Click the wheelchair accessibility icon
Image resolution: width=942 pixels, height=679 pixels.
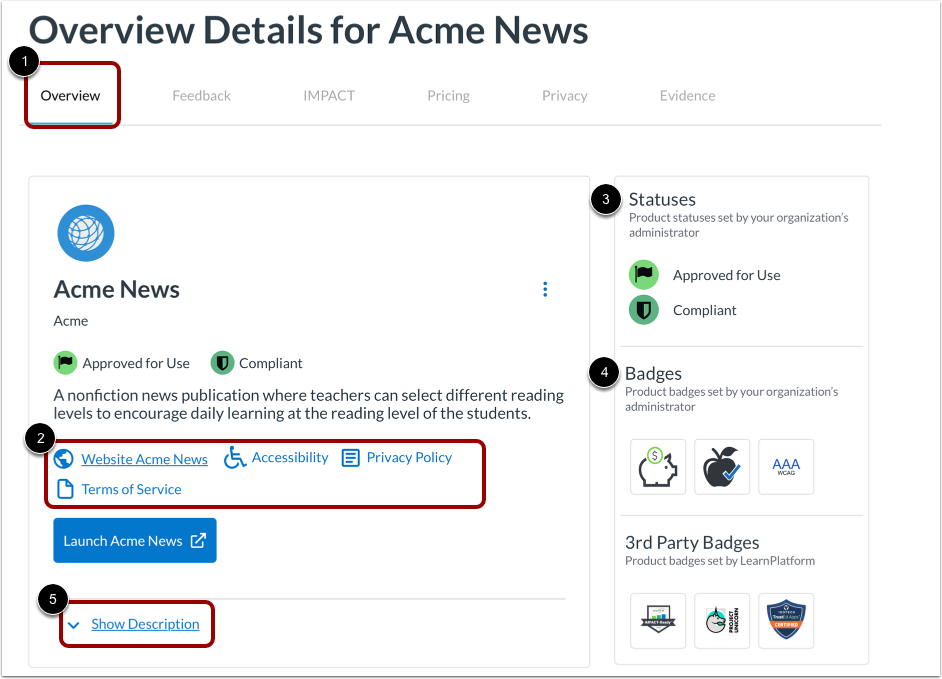235,457
